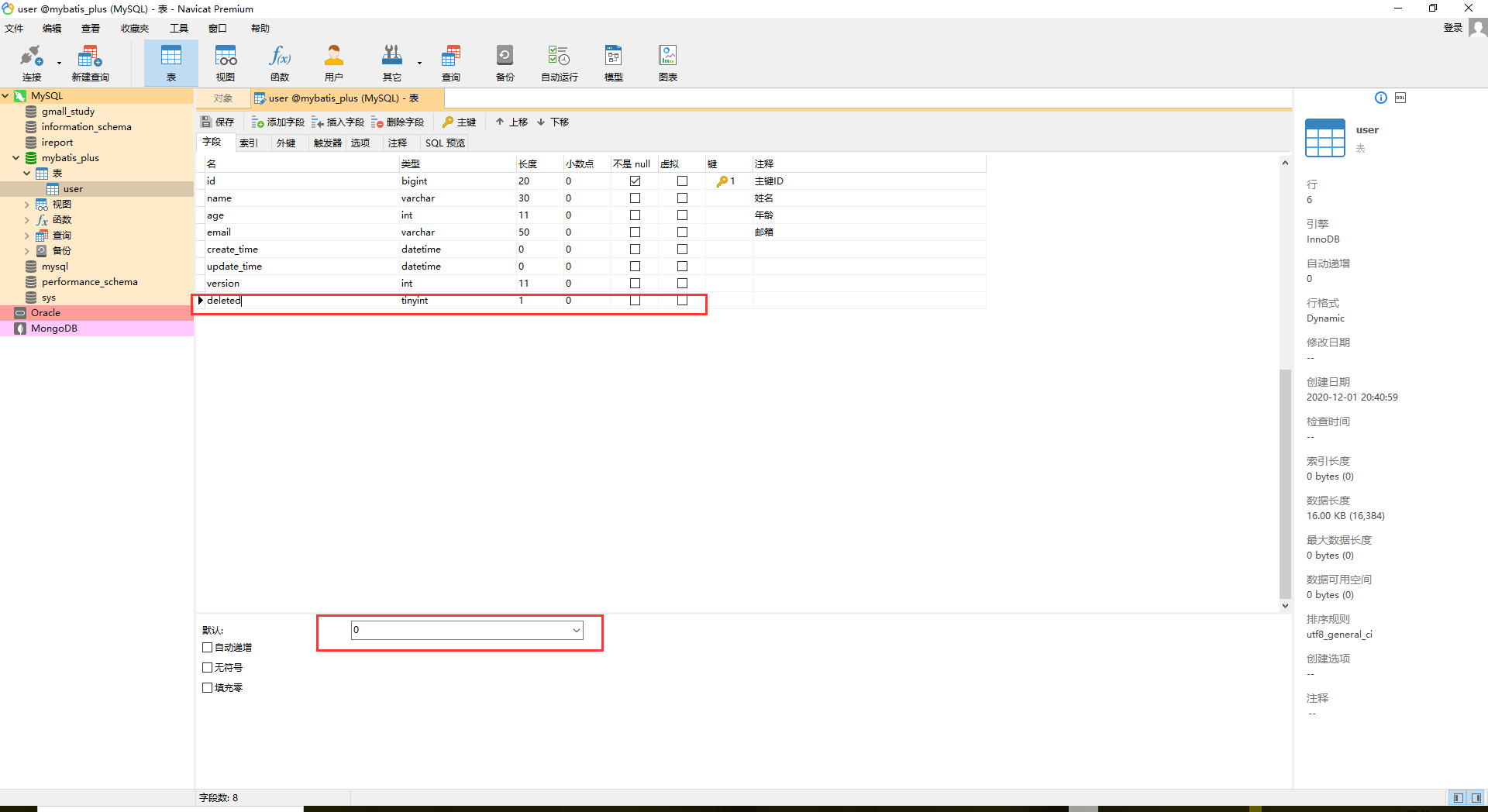Open the 模型 model toolbar icon
This screenshot has width=1488, height=812.
(614, 63)
